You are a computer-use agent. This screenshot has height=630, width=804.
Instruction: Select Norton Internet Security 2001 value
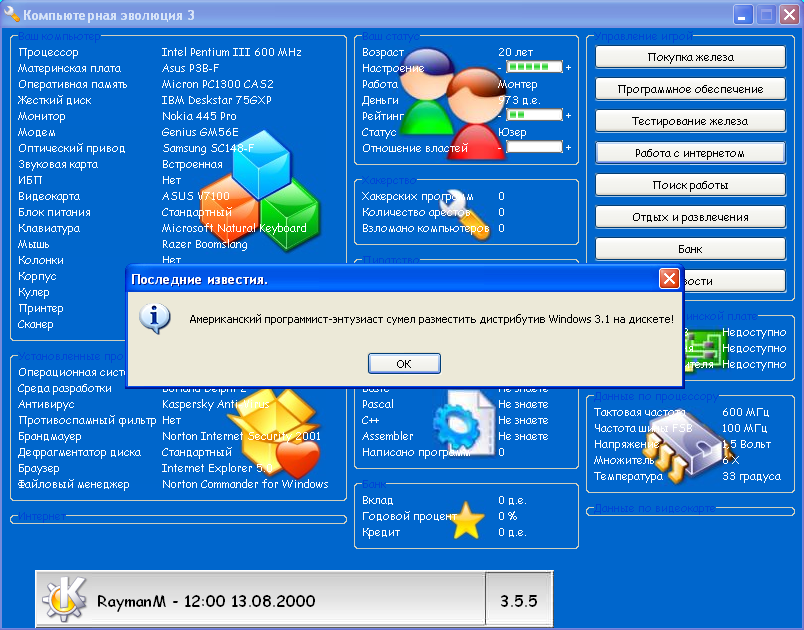(x=242, y=436)
